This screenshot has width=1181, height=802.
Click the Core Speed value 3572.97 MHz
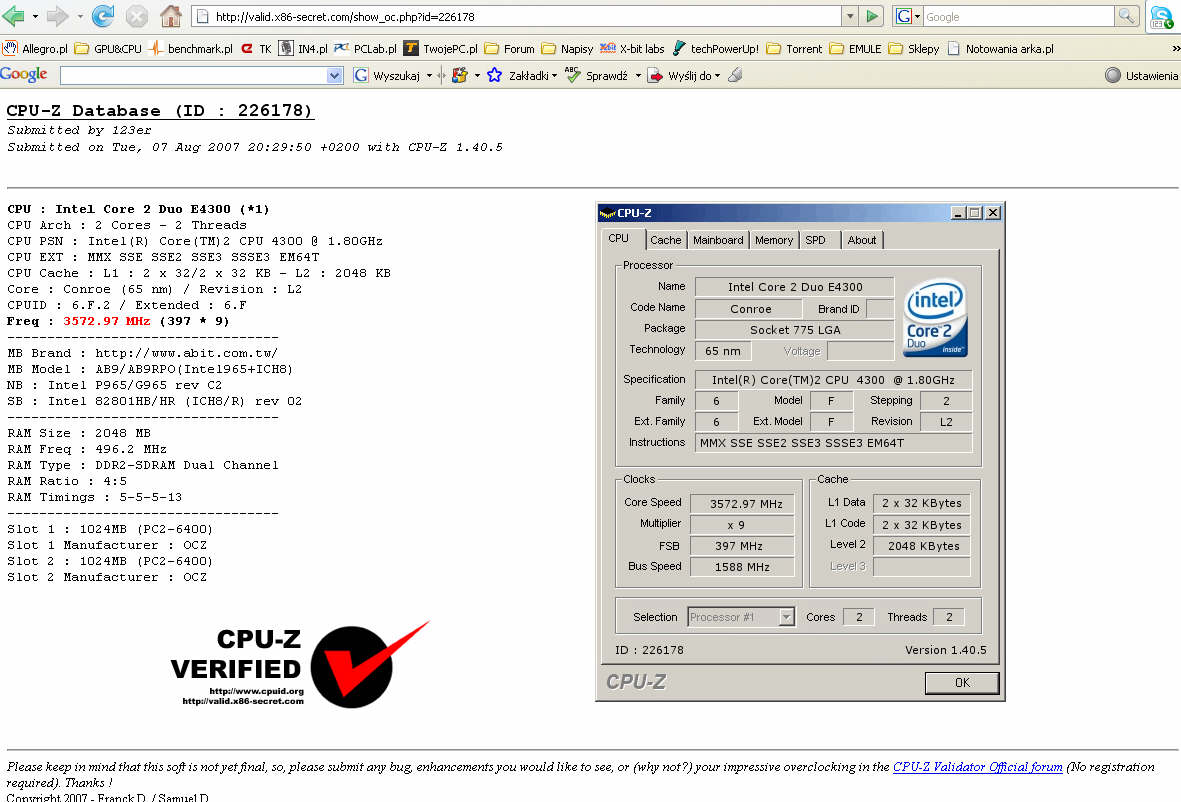[742, 504]
